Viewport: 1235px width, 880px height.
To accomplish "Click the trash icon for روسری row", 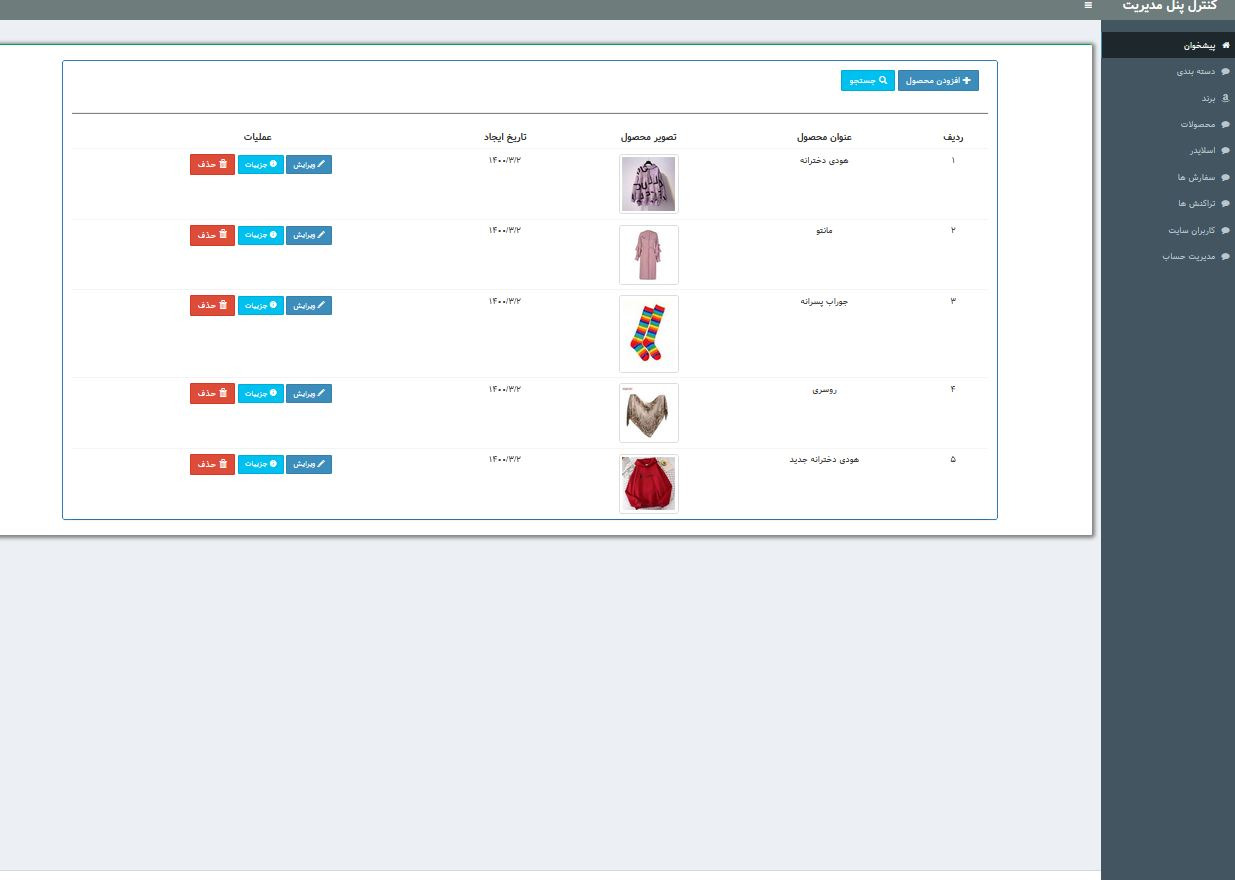I will [x=223, y=394].
